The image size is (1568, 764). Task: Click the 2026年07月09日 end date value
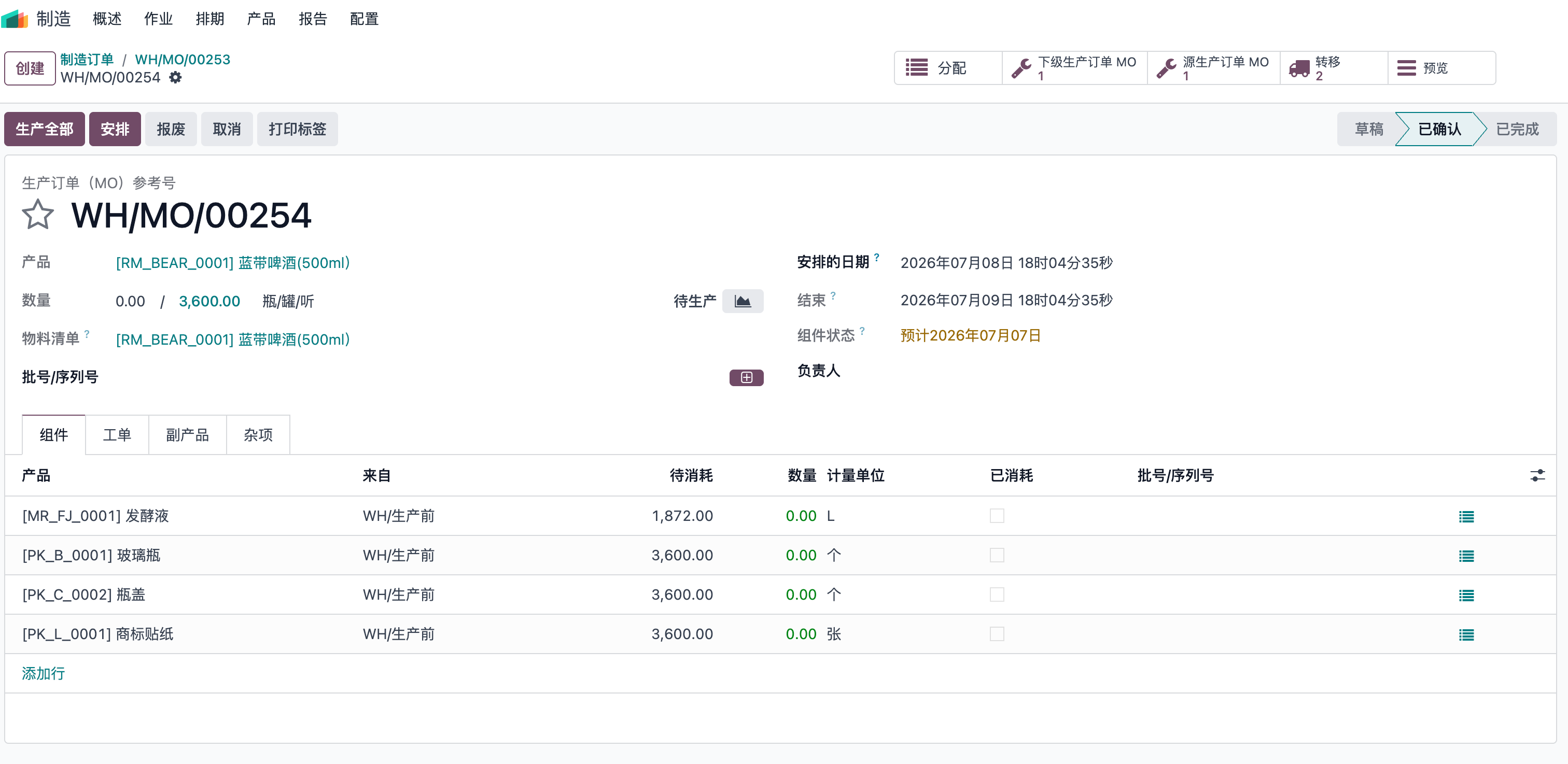tap(1006, 300)
